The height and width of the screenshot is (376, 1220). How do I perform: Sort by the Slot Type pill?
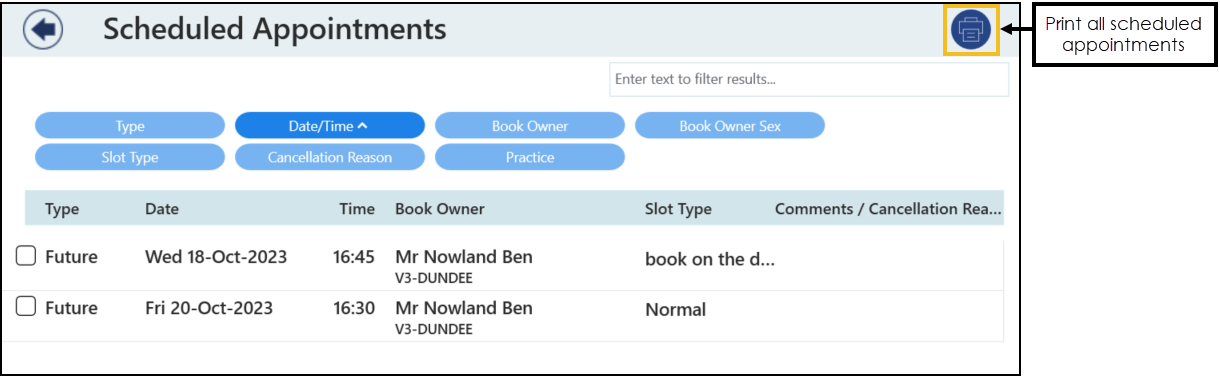click(x=130, y=157)
